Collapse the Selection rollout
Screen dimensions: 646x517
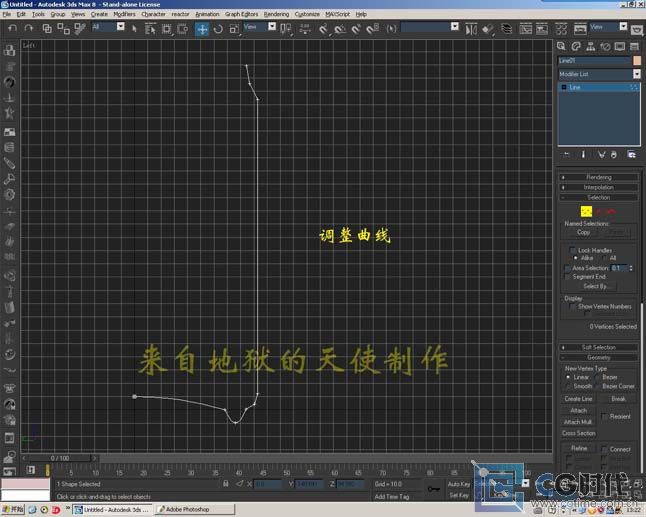coord(599,198)
